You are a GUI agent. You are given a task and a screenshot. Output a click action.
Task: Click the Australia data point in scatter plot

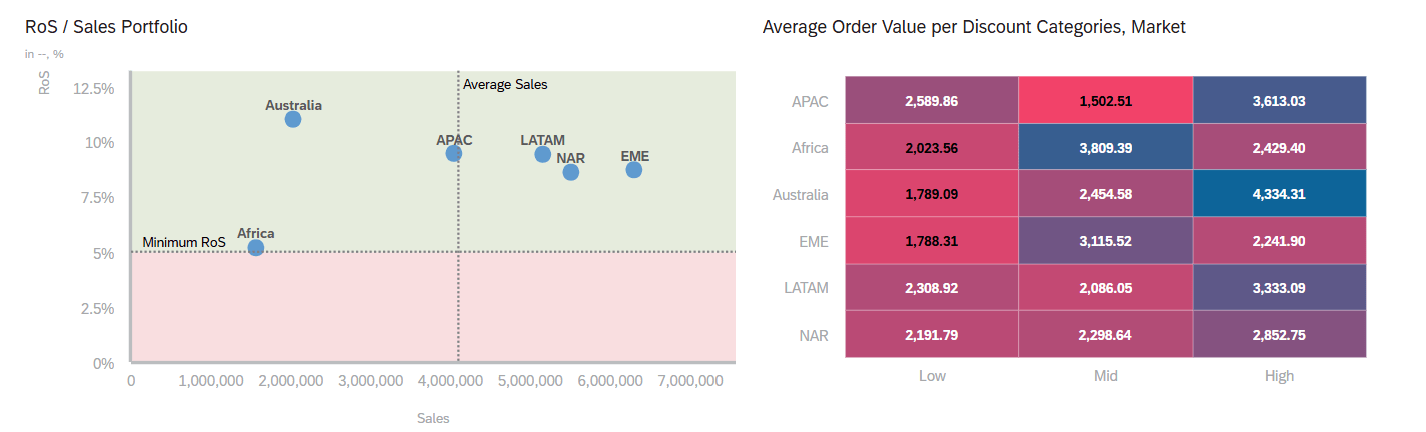click(293, 119)
